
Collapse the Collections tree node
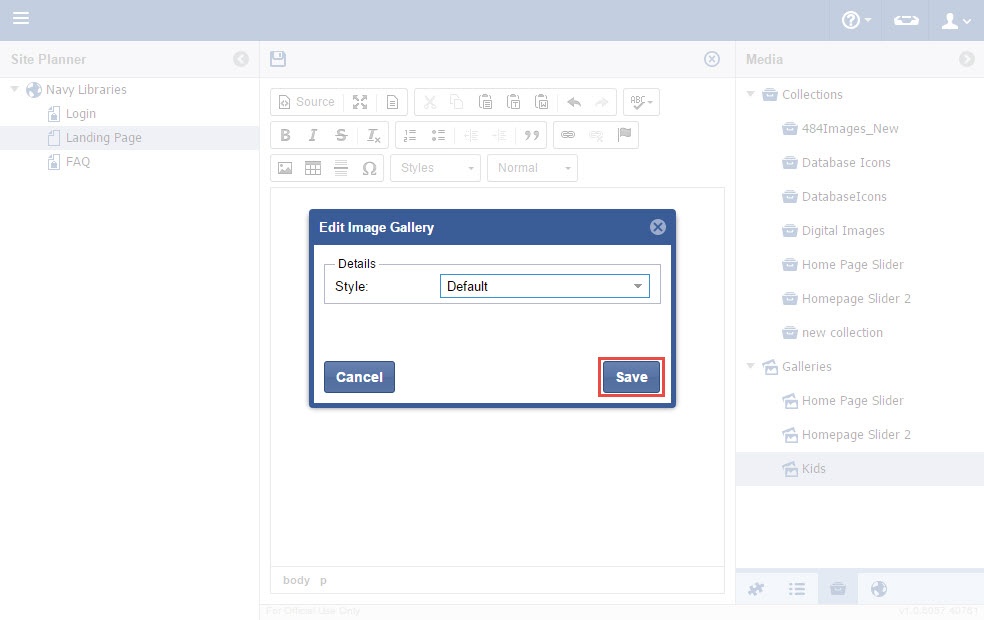(x=751, y=95)
